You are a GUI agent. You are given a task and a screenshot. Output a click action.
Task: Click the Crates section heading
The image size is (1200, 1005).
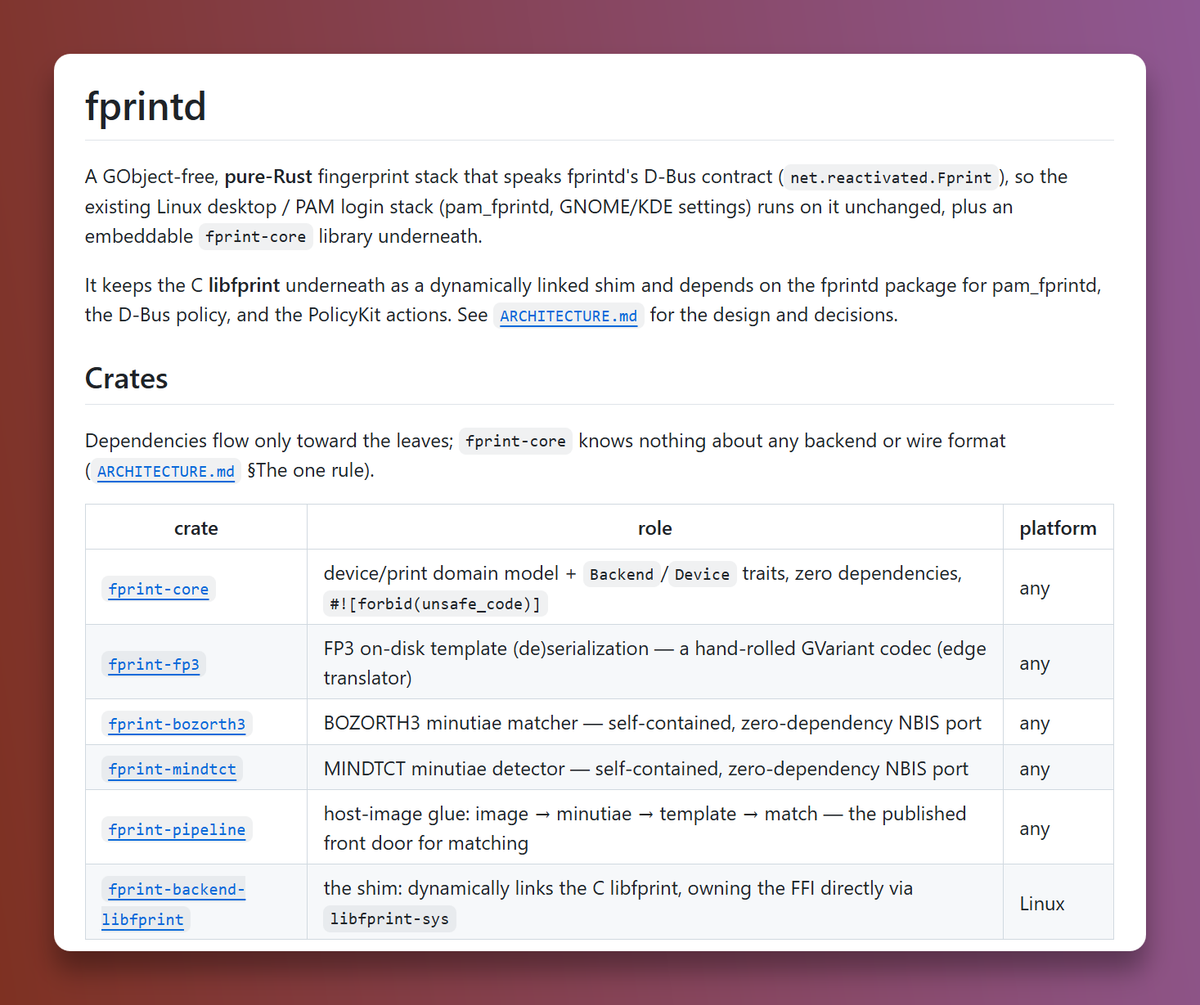(x=126, y=379)
